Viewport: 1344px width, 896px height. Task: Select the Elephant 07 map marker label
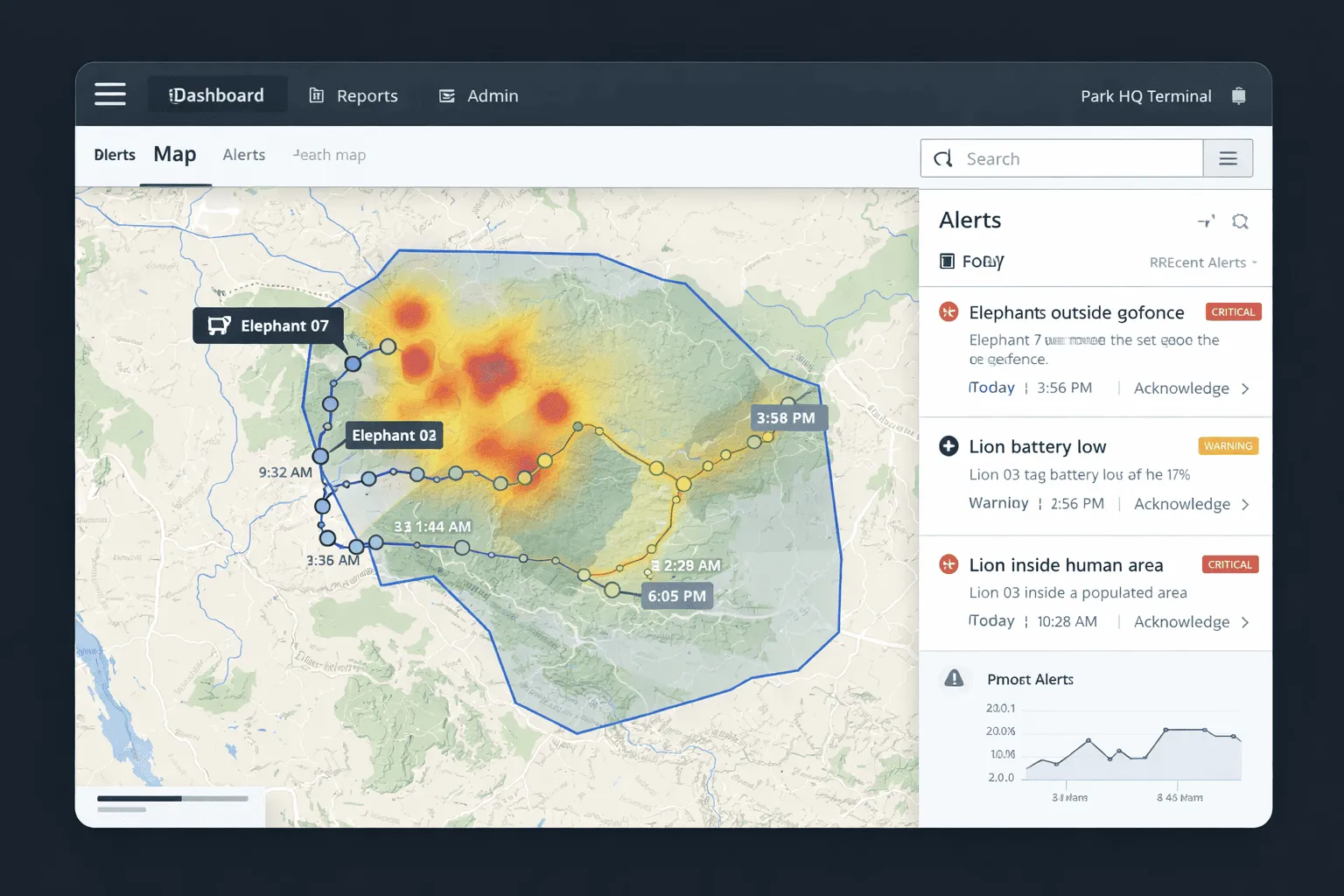[x=268, y=325]
